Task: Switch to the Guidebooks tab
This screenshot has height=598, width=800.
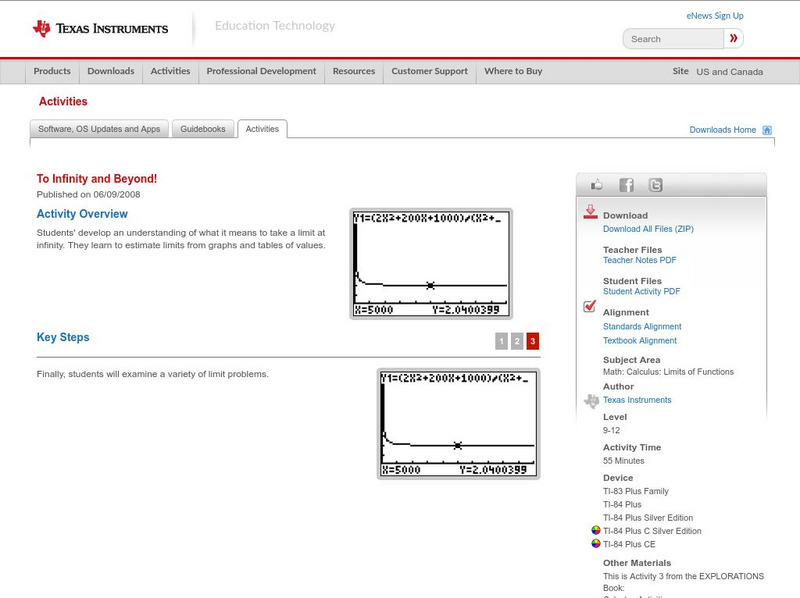Action: tap(203, 129)
